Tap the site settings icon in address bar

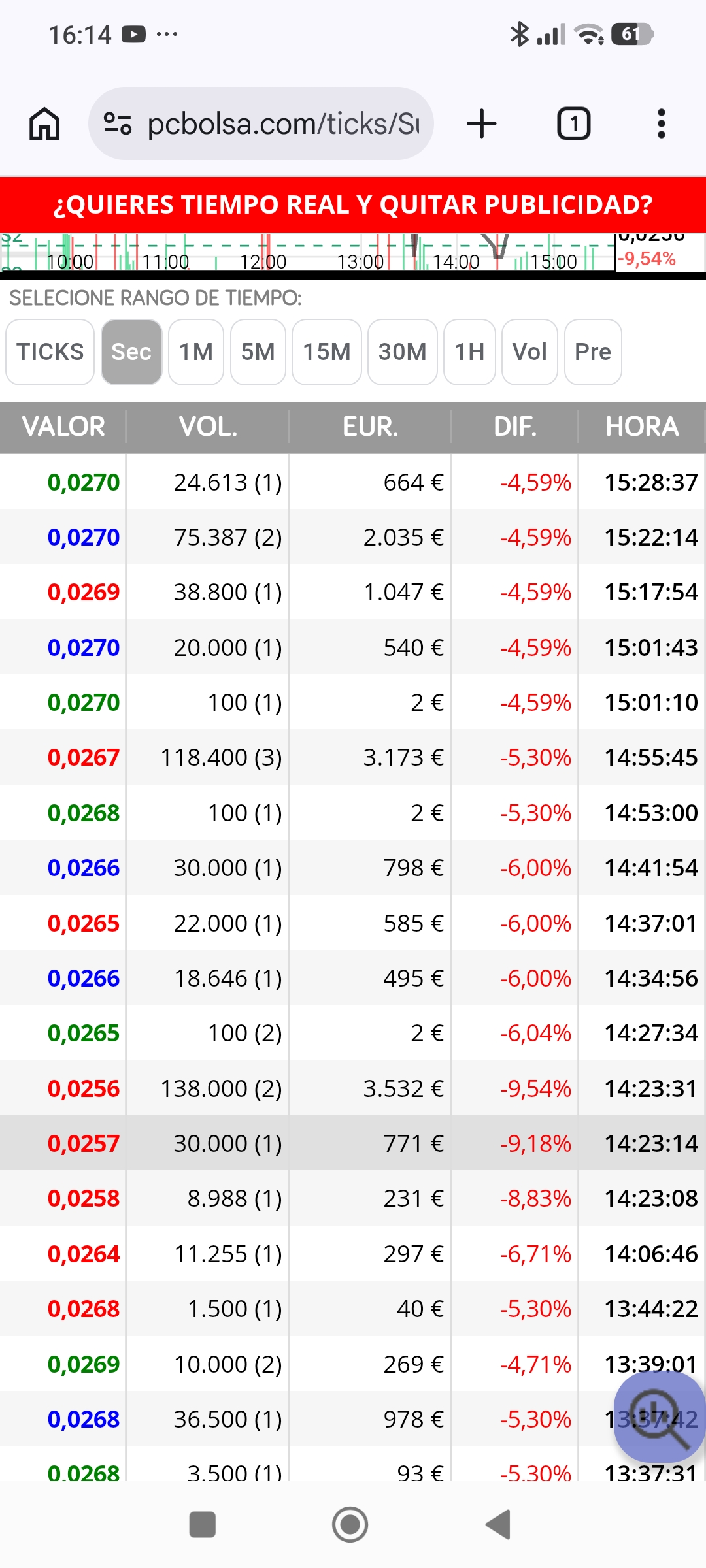118,123
